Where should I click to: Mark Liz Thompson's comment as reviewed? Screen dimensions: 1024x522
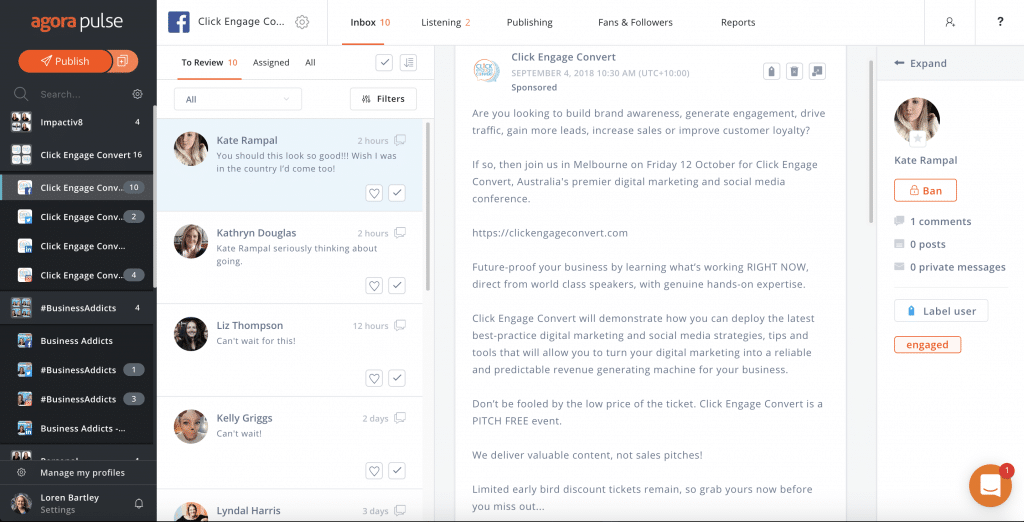coord(397,378)
